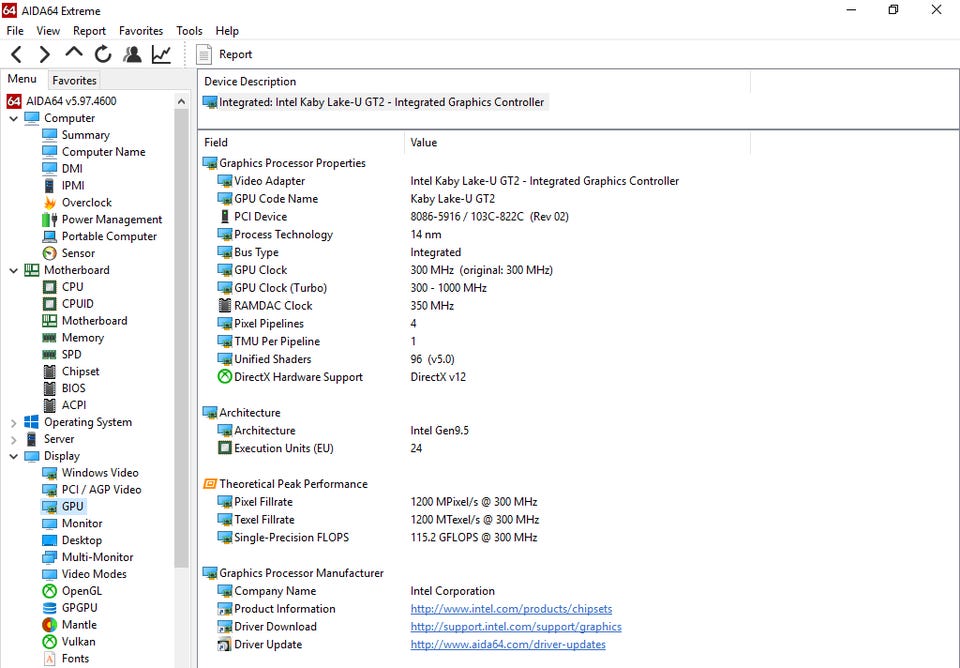Navigate up one level with up arrow
The height and width of the screenshot is (668, 960).
coord(73,53)
